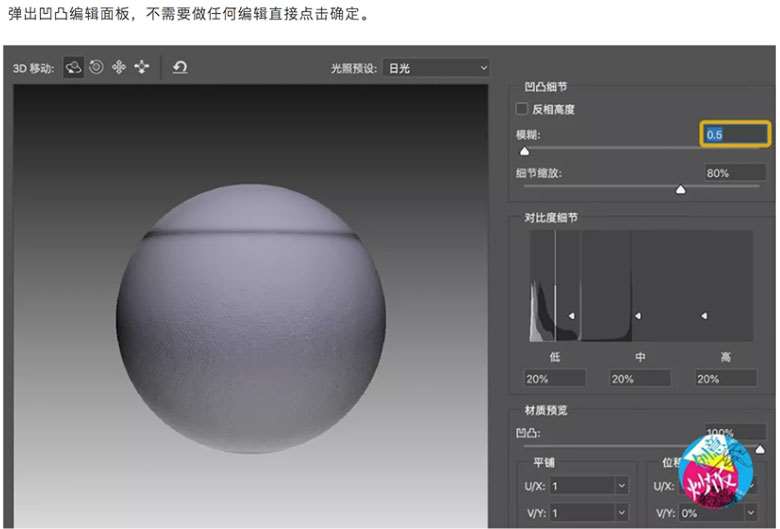
Task: Select the 3D pan camera tool
Action: 119,67
